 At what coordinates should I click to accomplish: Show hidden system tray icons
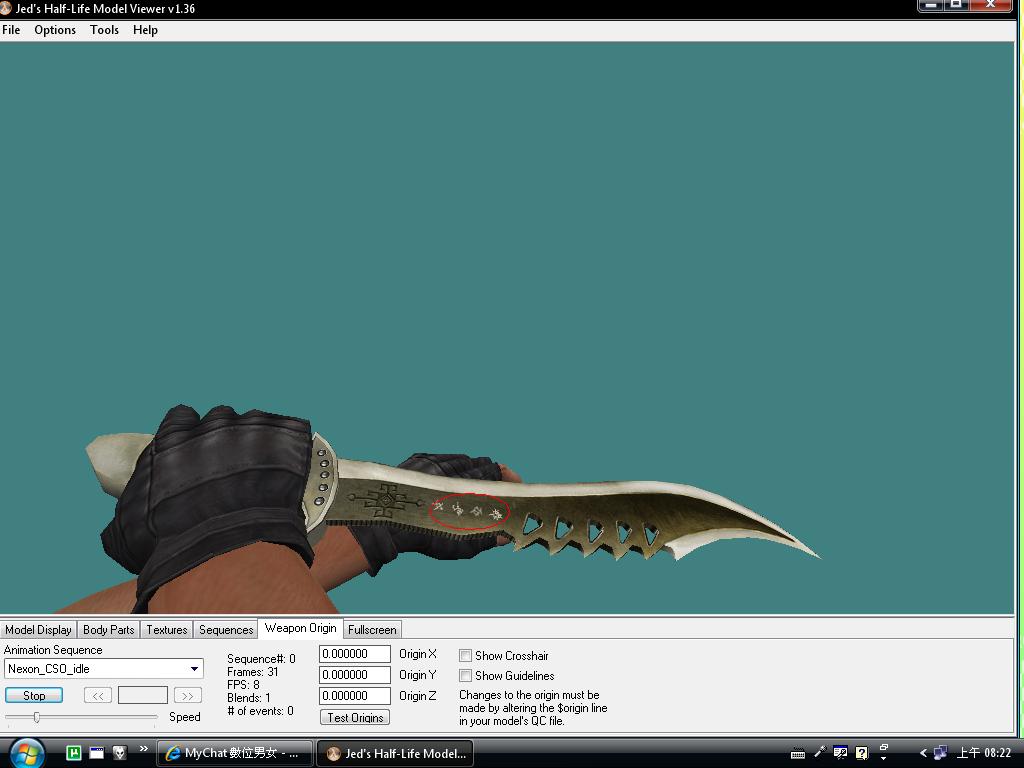923,753
